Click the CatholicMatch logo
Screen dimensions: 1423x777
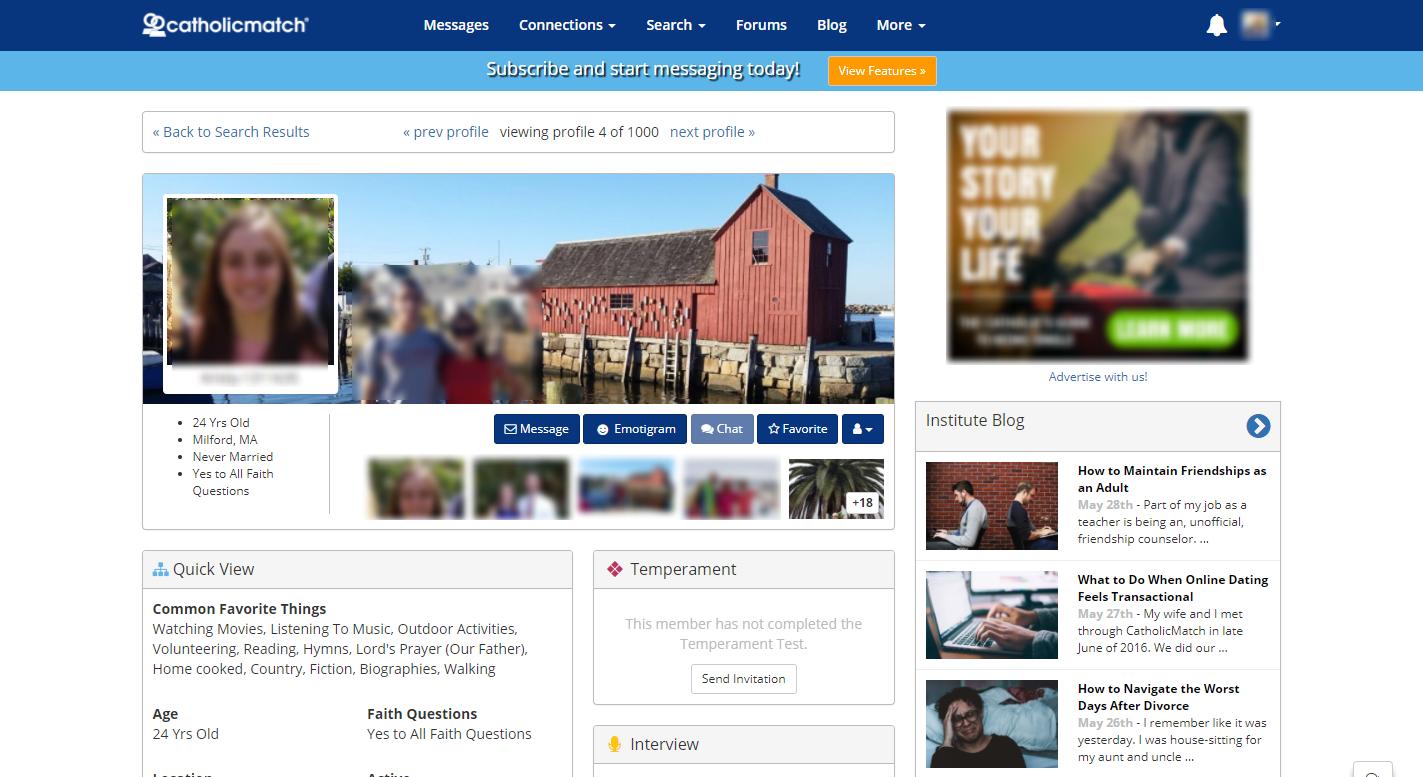click(225, 25)
